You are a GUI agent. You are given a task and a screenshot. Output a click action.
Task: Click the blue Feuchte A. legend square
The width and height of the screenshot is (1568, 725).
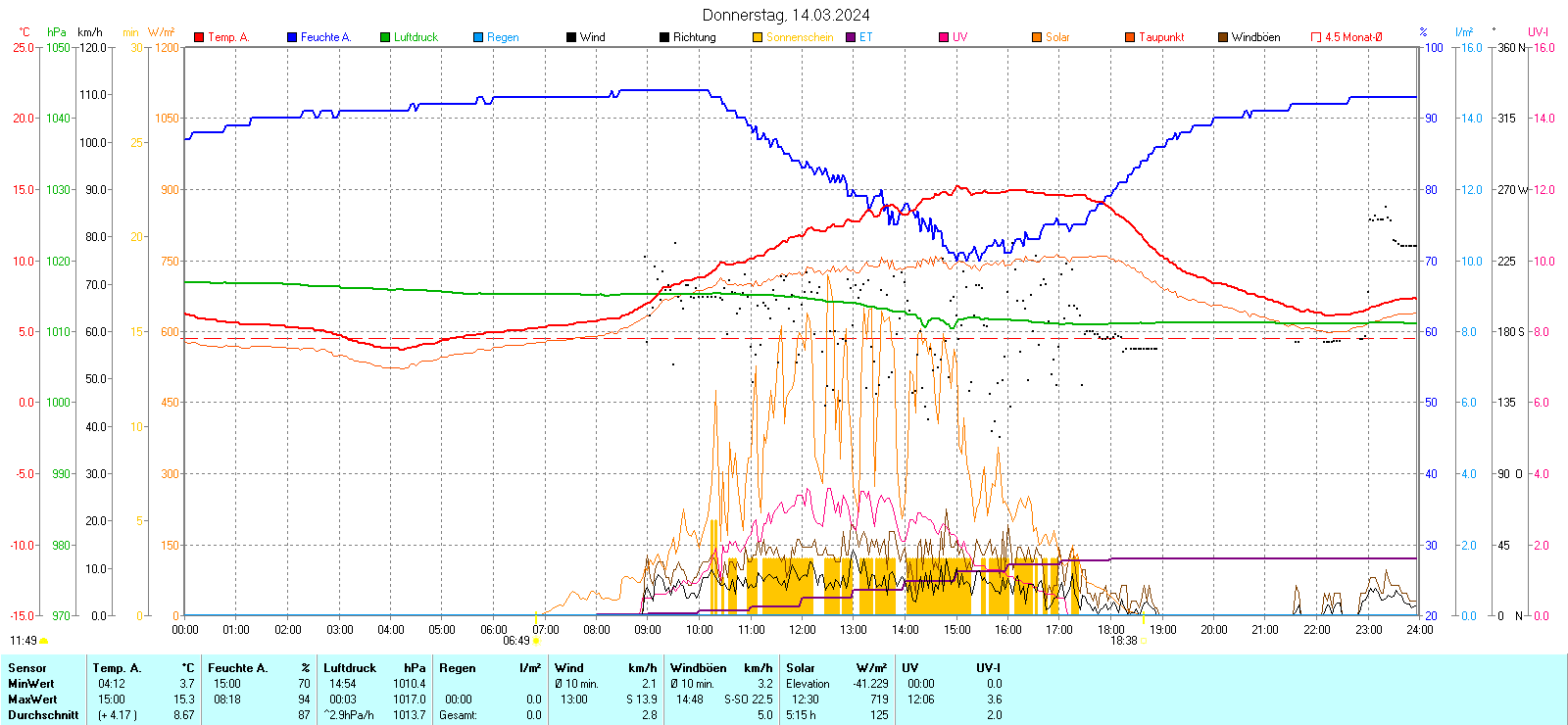292,37
